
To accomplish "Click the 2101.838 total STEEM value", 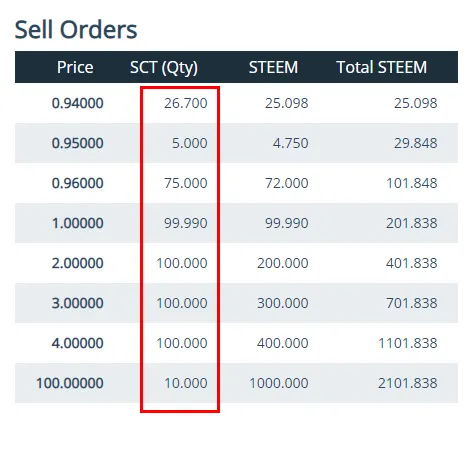I will click(408, 383).
